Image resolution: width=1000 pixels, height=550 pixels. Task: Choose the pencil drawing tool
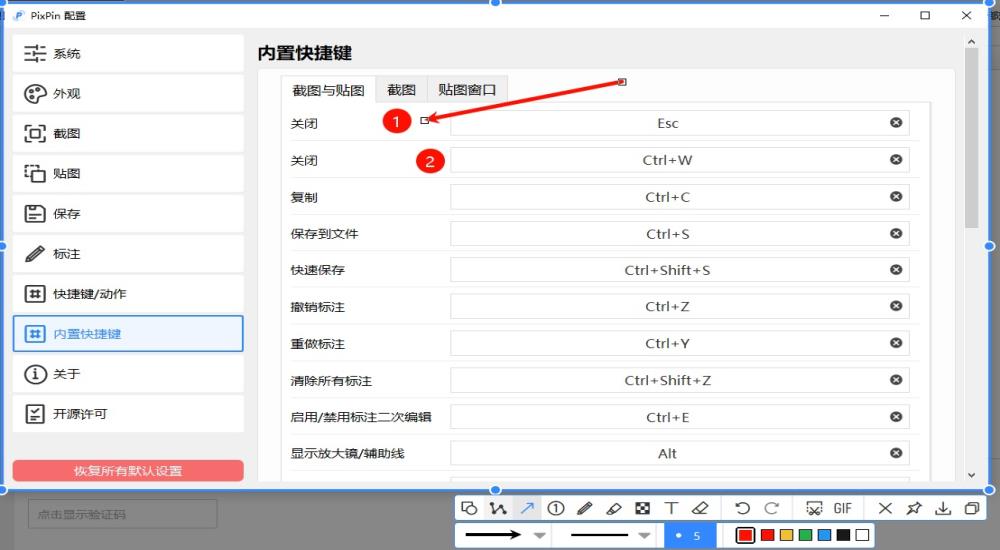tap(585, 508)
